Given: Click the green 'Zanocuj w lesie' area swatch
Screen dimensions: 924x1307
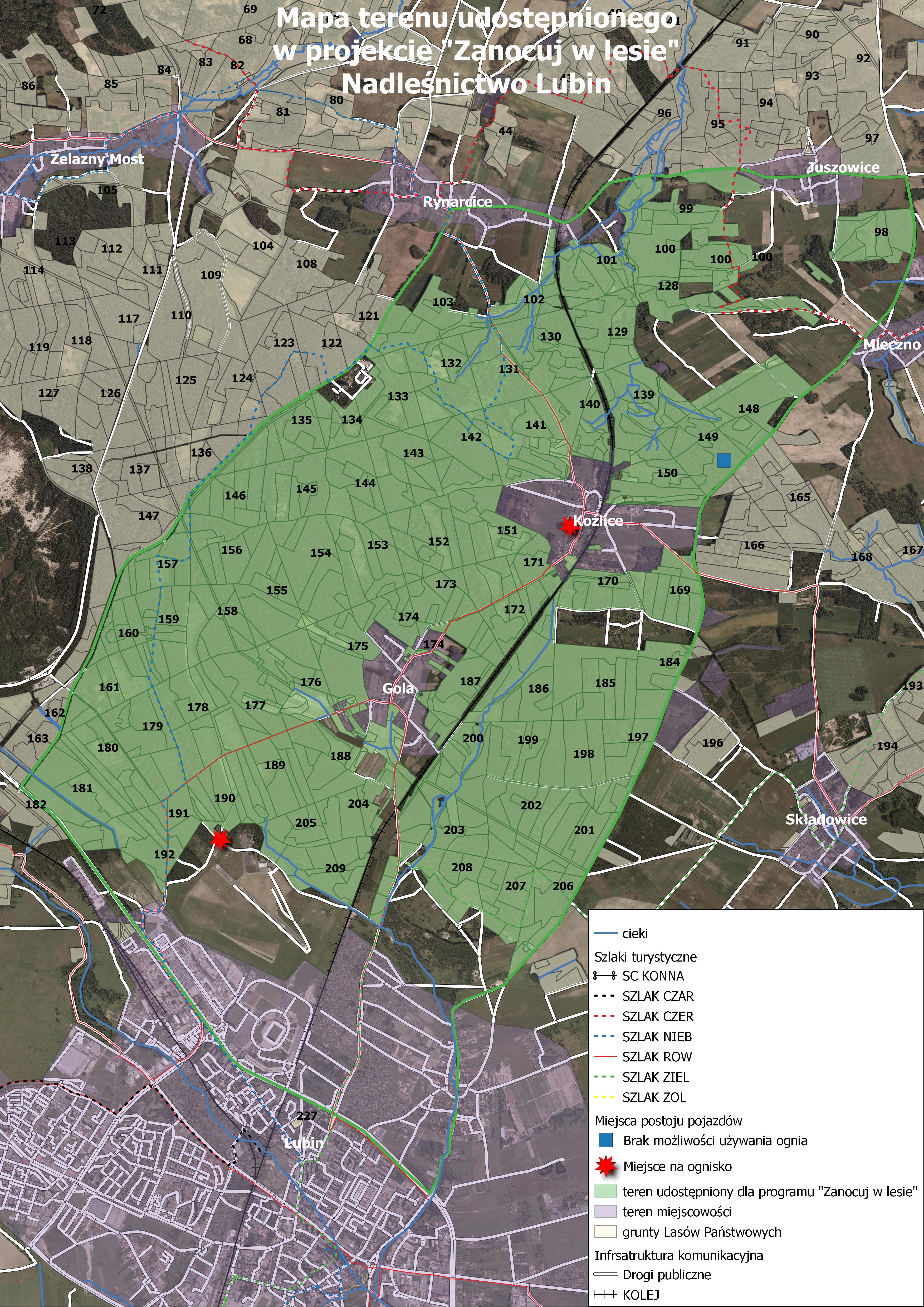Looking at the screenshot, I should tap(605, 1191).
